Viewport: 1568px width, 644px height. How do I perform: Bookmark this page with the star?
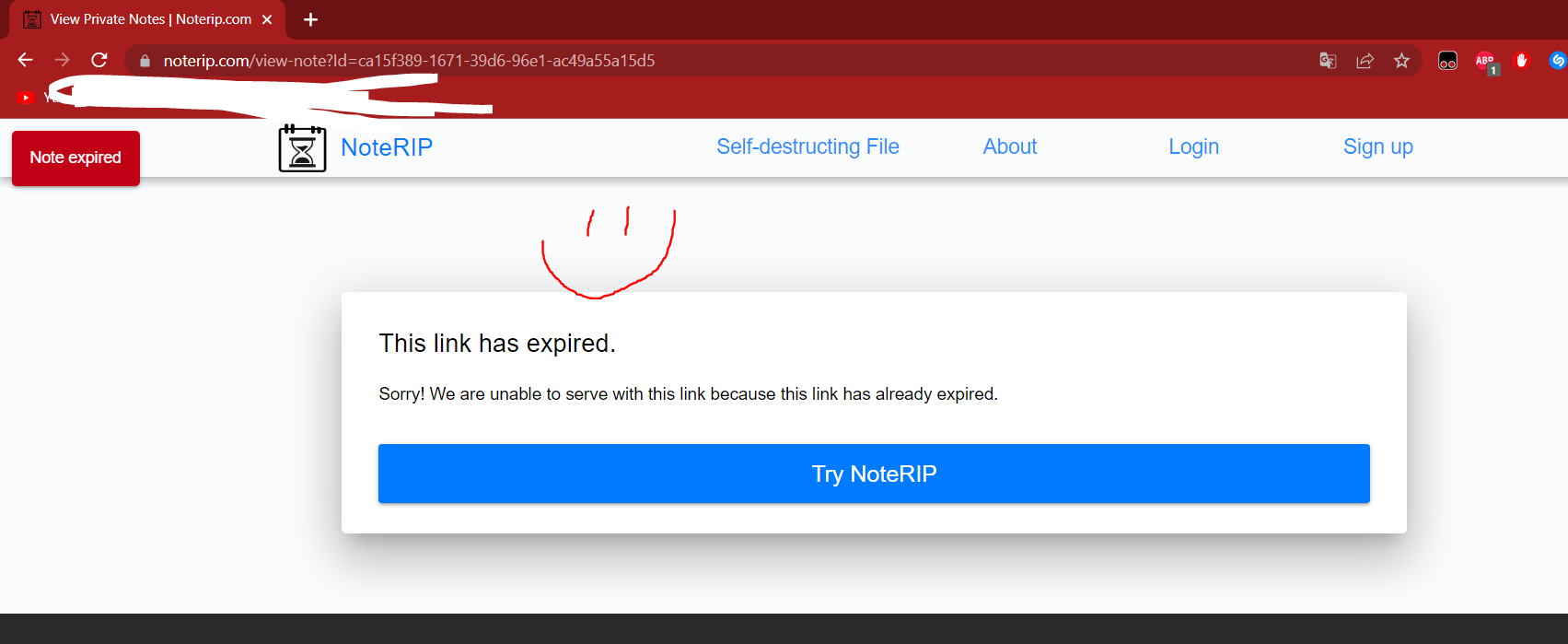(x=1401, y=61)
